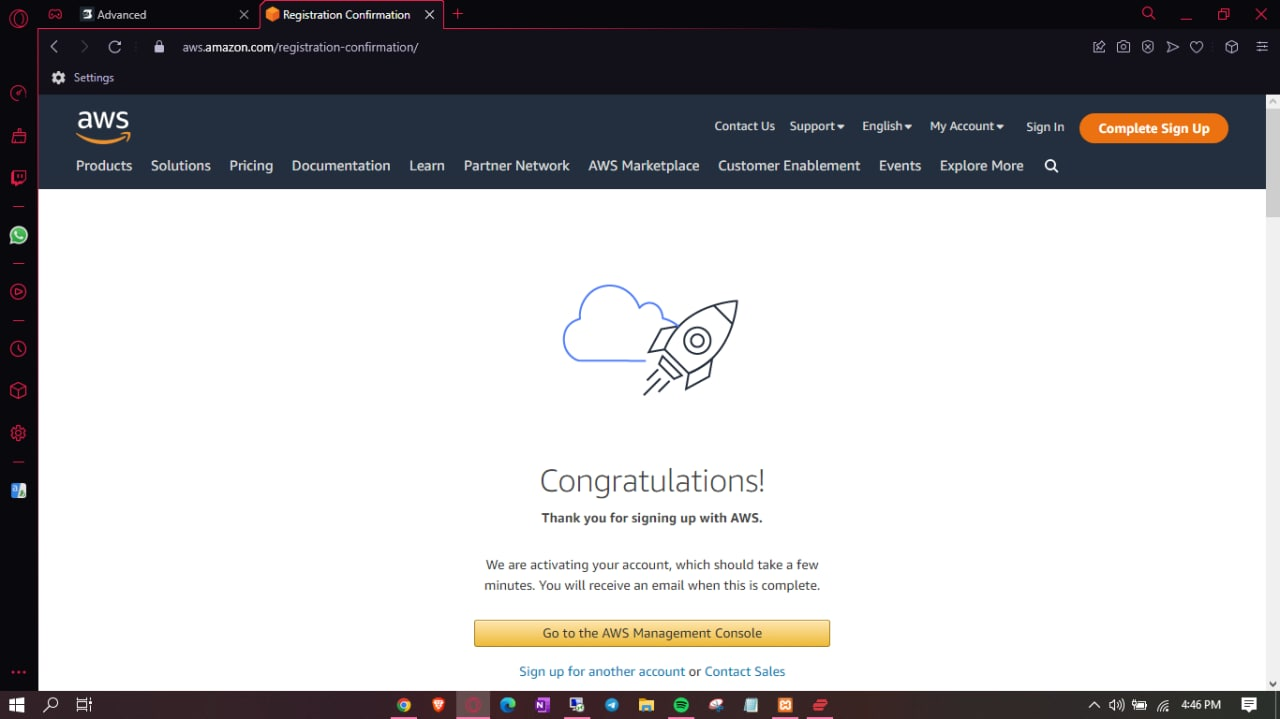
Task: Open GX Control speedometer in sidebar
Action: (x=18, y=93)
